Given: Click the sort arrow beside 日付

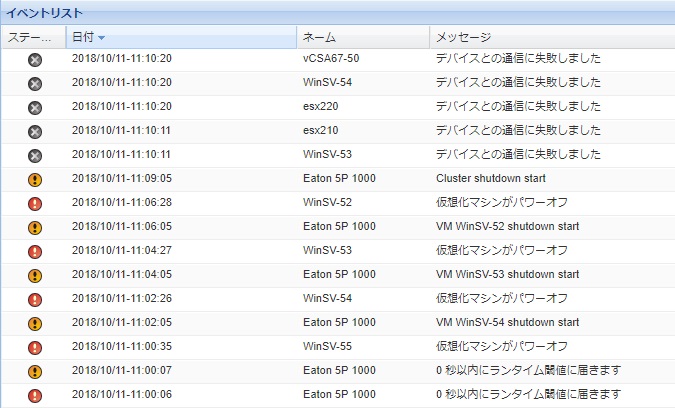Looking at the screenshot, I should (102, 38).
